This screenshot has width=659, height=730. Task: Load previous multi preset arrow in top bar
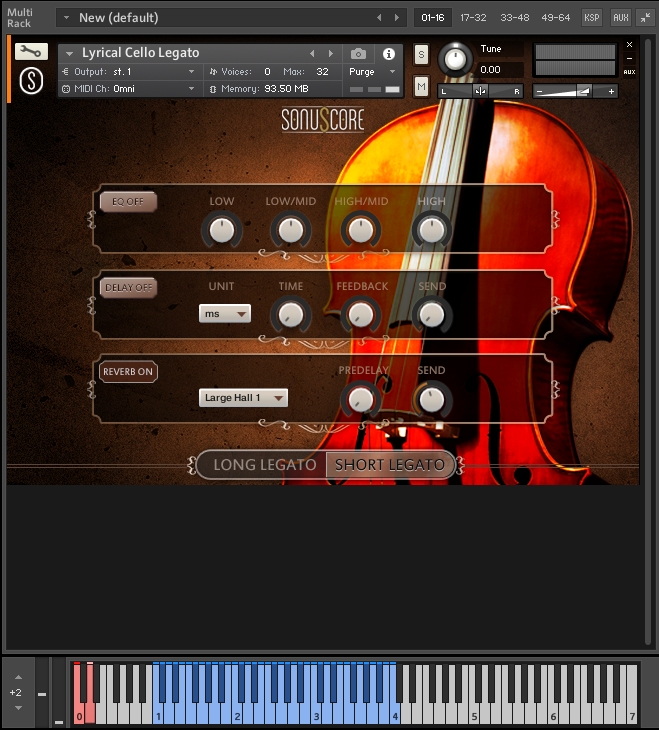coord(379,18)
